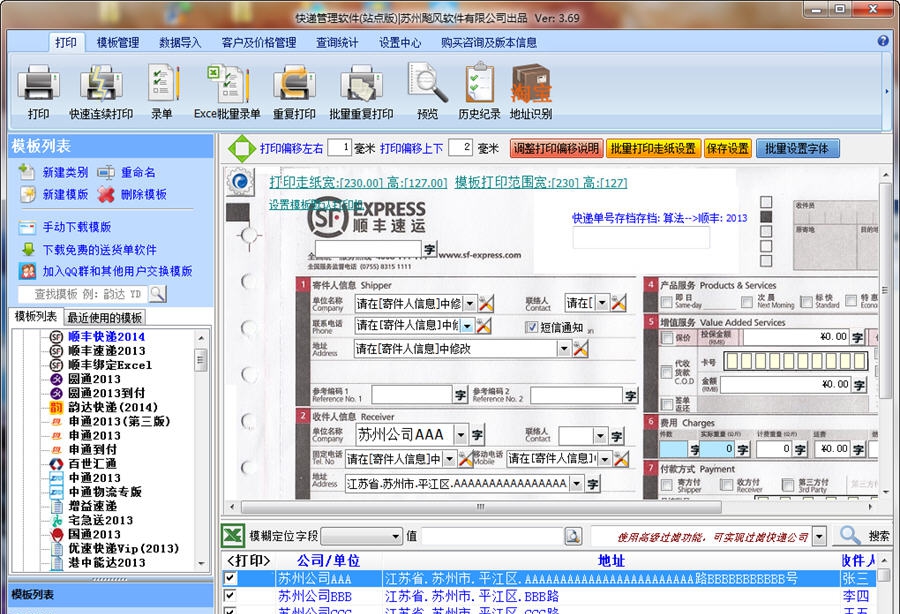
Task: Expand the 苏州公司AAA receiver company dropdown
Action: pyautogui.click(x=459, y=435)
